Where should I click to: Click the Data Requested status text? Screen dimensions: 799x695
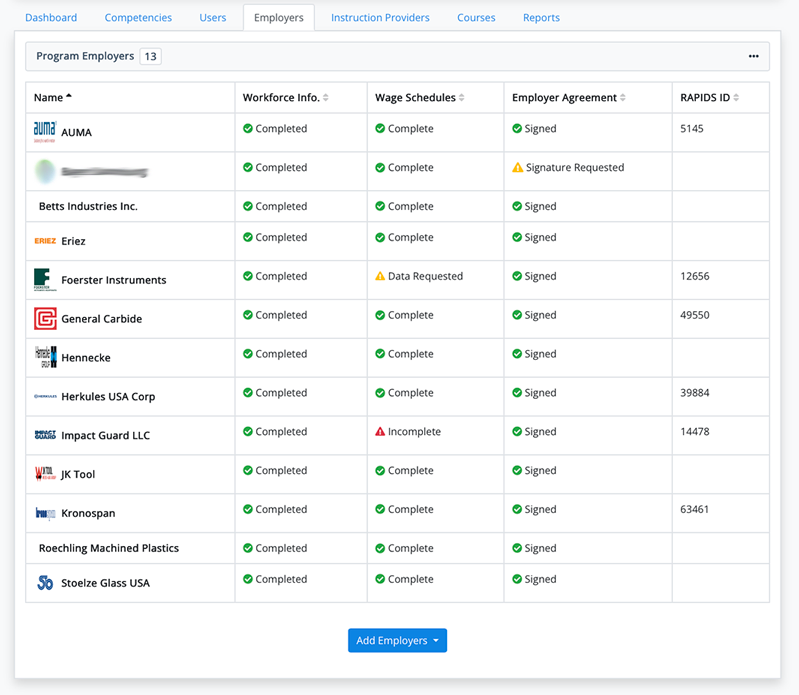[425, 276]
